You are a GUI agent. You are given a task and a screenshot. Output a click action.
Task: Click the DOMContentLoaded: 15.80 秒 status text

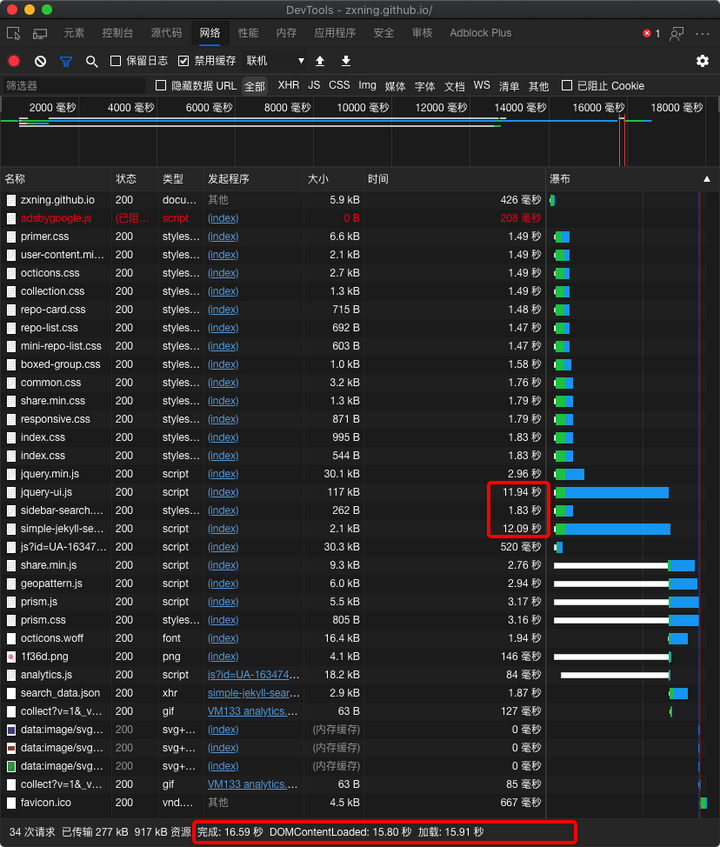(x=340, y=832)
